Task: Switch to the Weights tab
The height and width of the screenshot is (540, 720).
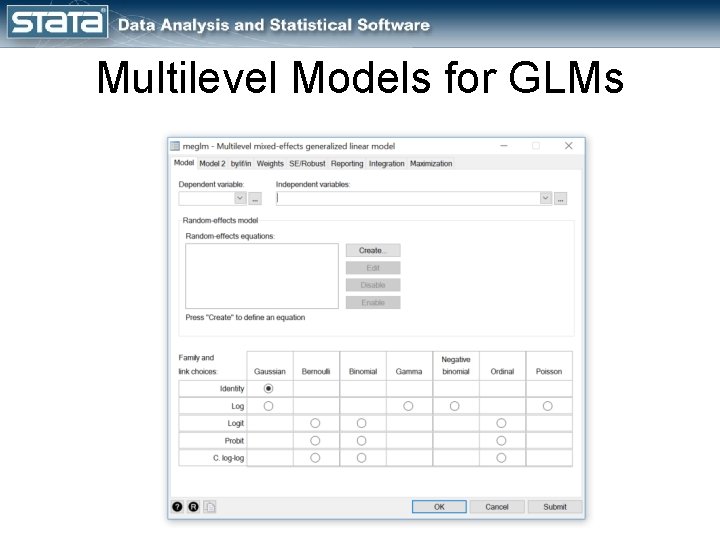Action: pyautogui.click(x=270, y=163)
